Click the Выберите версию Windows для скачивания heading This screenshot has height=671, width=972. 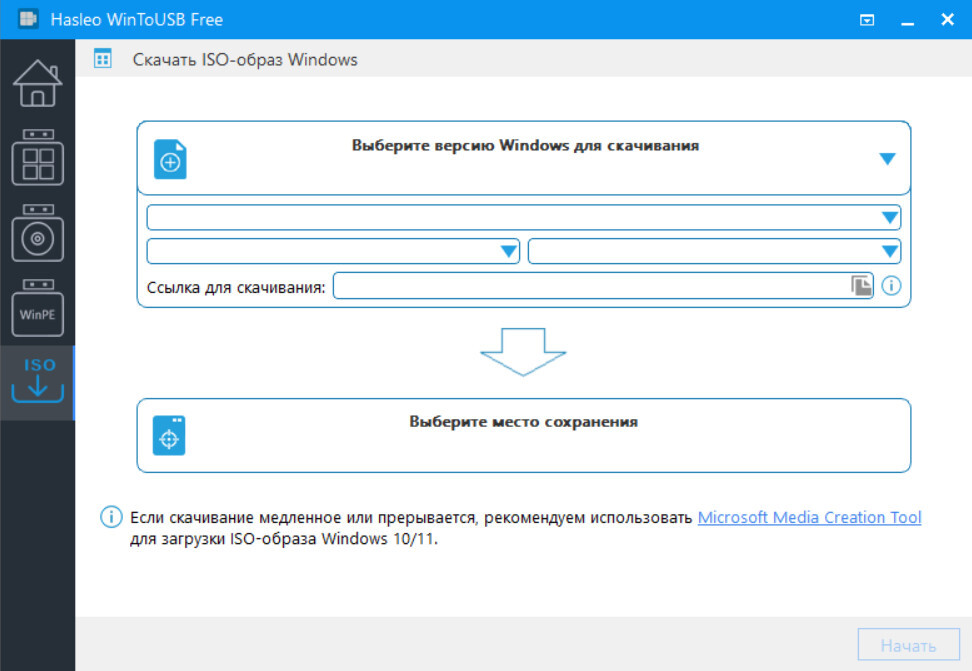[525, 146]
